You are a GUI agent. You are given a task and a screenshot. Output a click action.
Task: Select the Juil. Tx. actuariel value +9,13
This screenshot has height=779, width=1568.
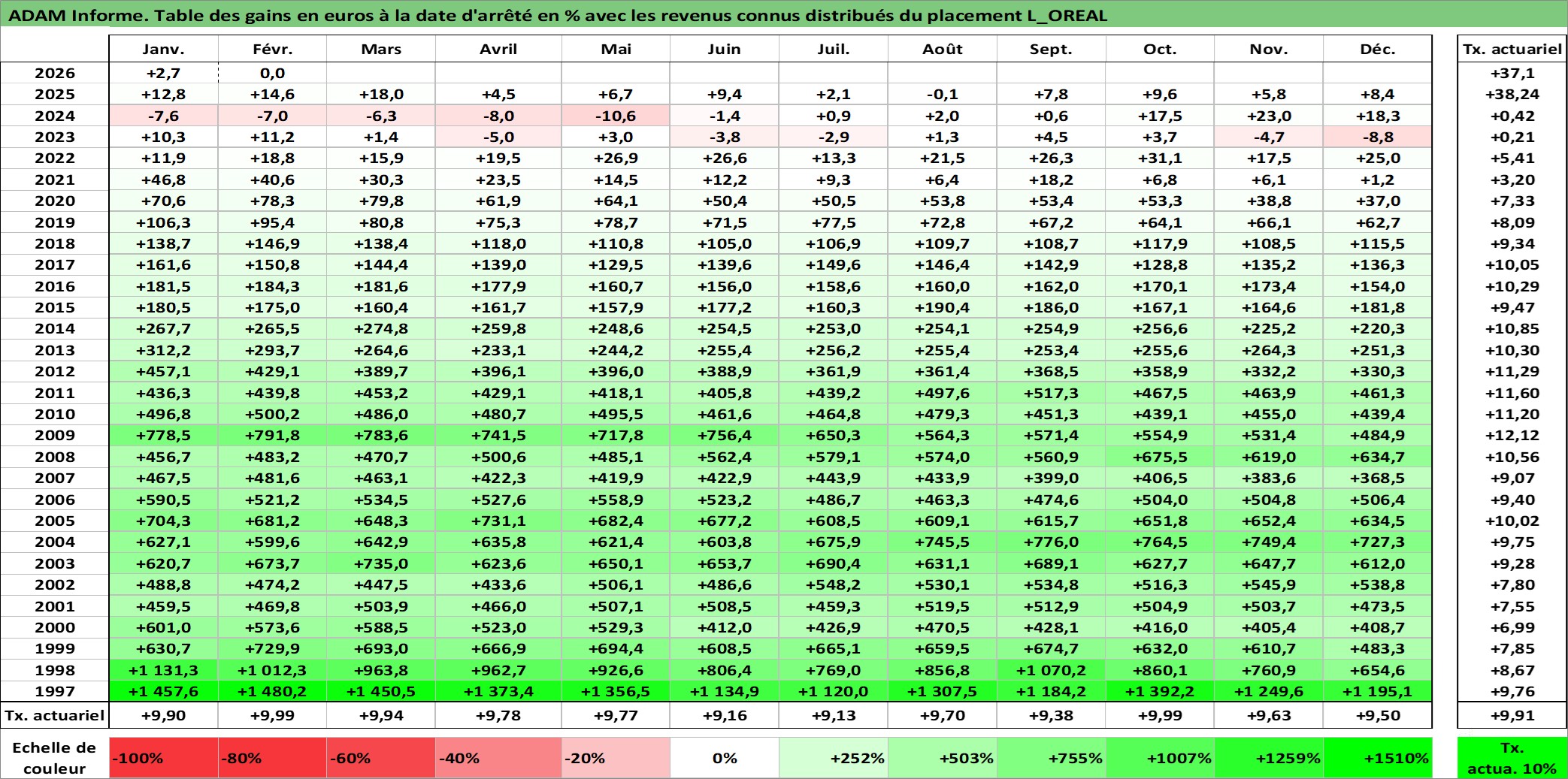834,715
